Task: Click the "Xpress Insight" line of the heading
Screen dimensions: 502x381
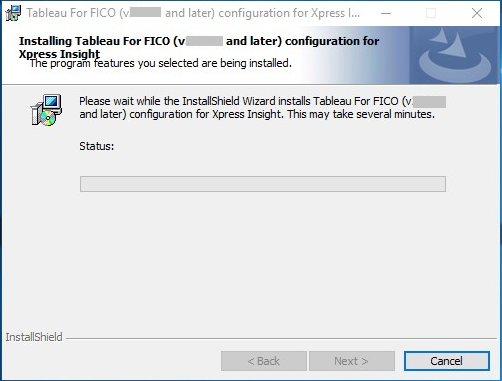Action: point(59,54)
